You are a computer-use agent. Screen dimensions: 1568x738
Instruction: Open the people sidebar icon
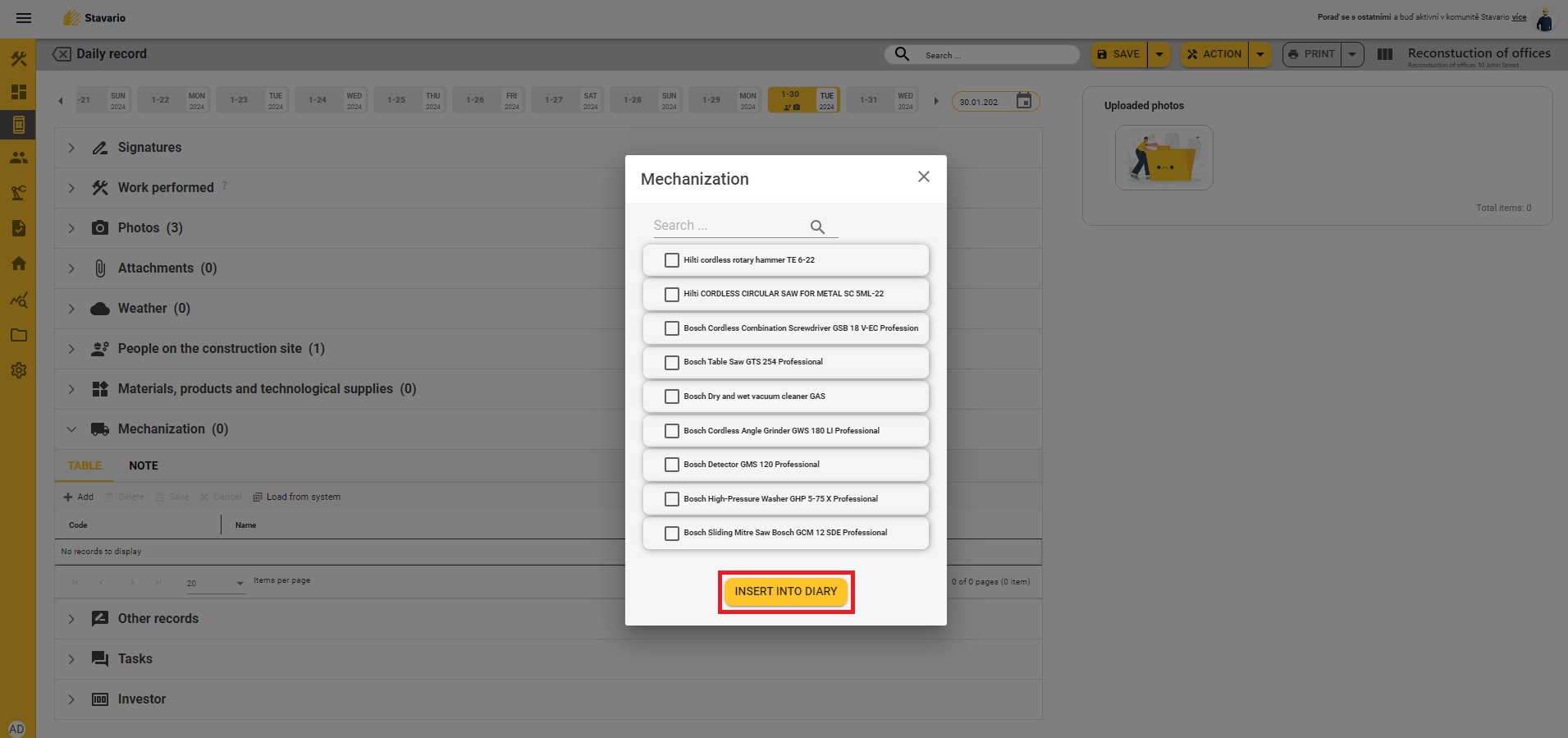click(x=19, y=158)
